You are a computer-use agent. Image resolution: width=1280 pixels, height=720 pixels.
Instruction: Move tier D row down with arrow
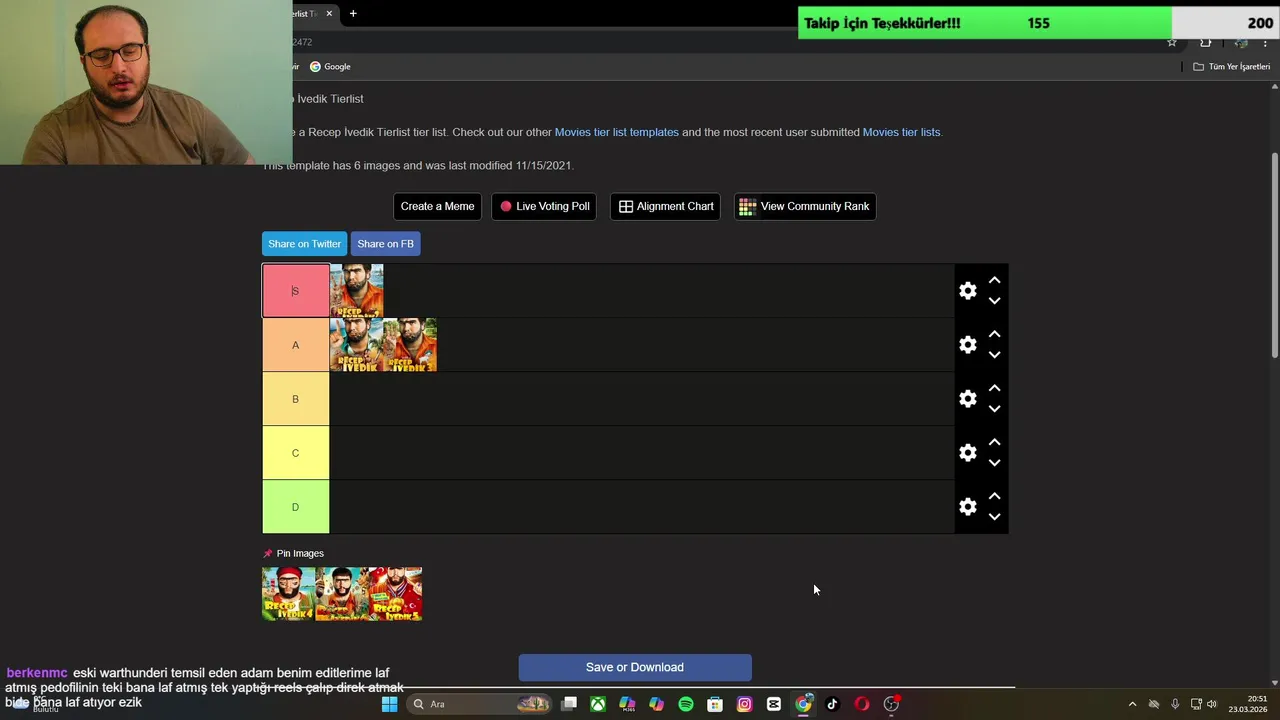(994, 517)
